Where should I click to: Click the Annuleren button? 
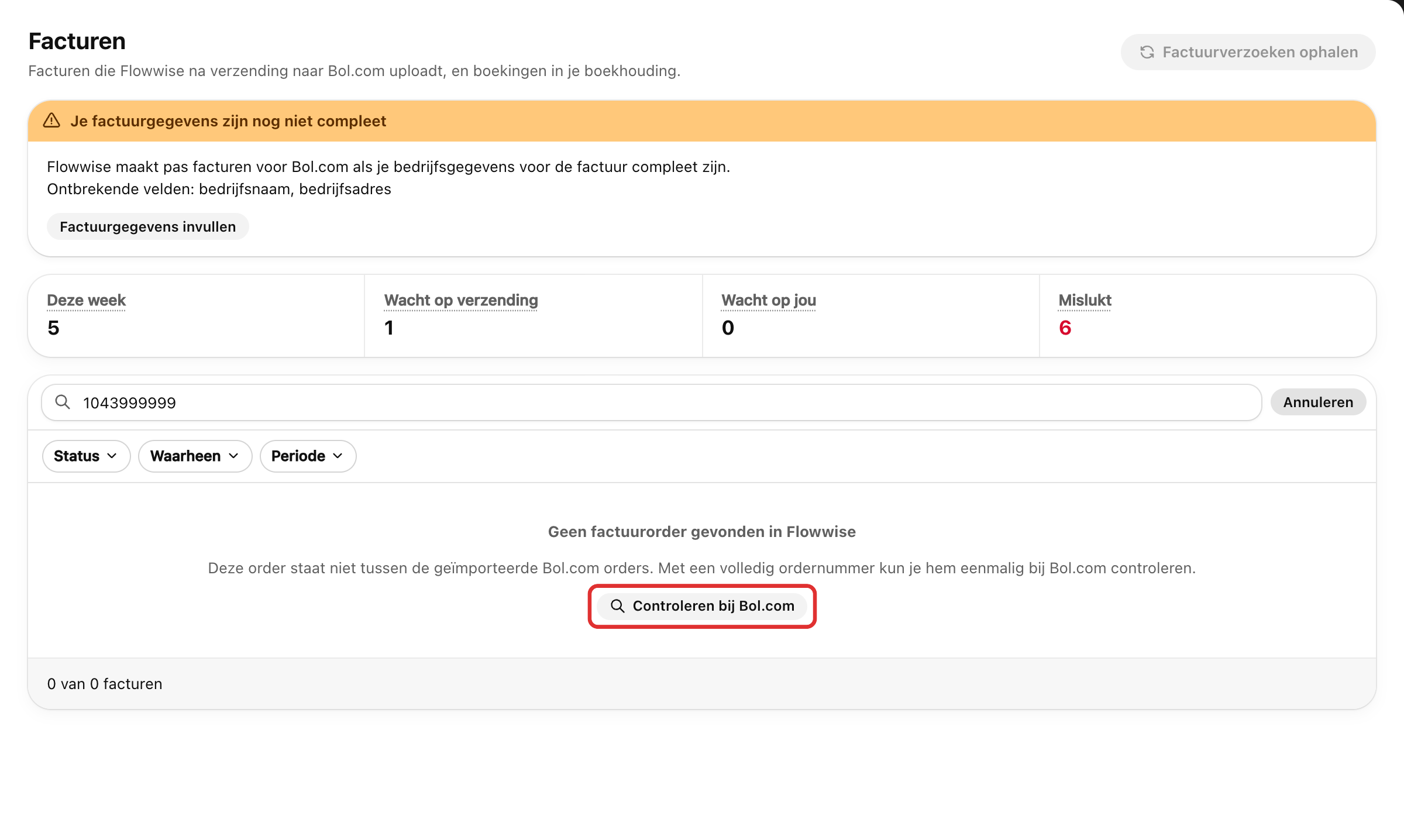pyautogui.click(x=1318, y=402)
